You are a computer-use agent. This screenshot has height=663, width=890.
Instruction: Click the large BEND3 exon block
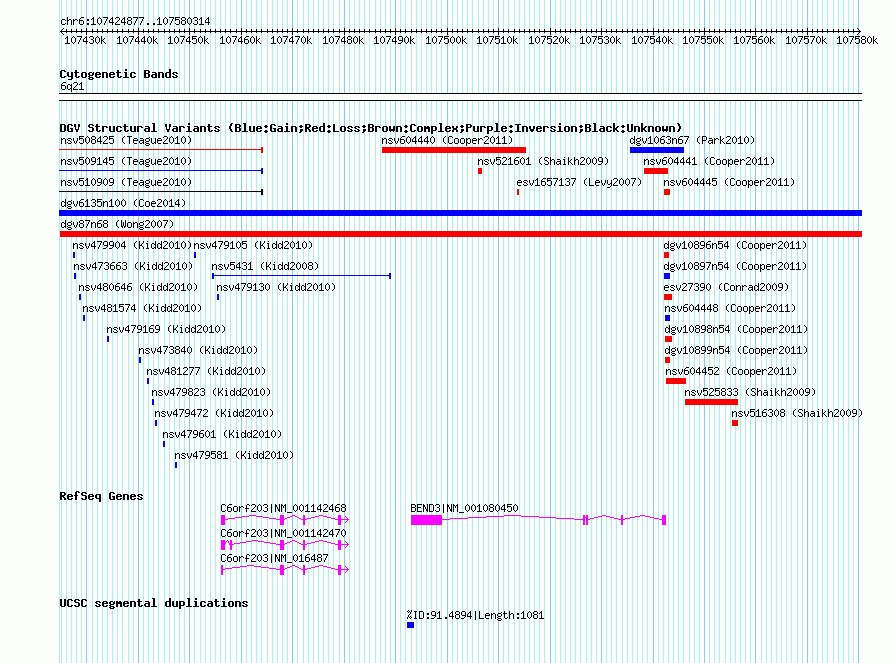[426, 520]
